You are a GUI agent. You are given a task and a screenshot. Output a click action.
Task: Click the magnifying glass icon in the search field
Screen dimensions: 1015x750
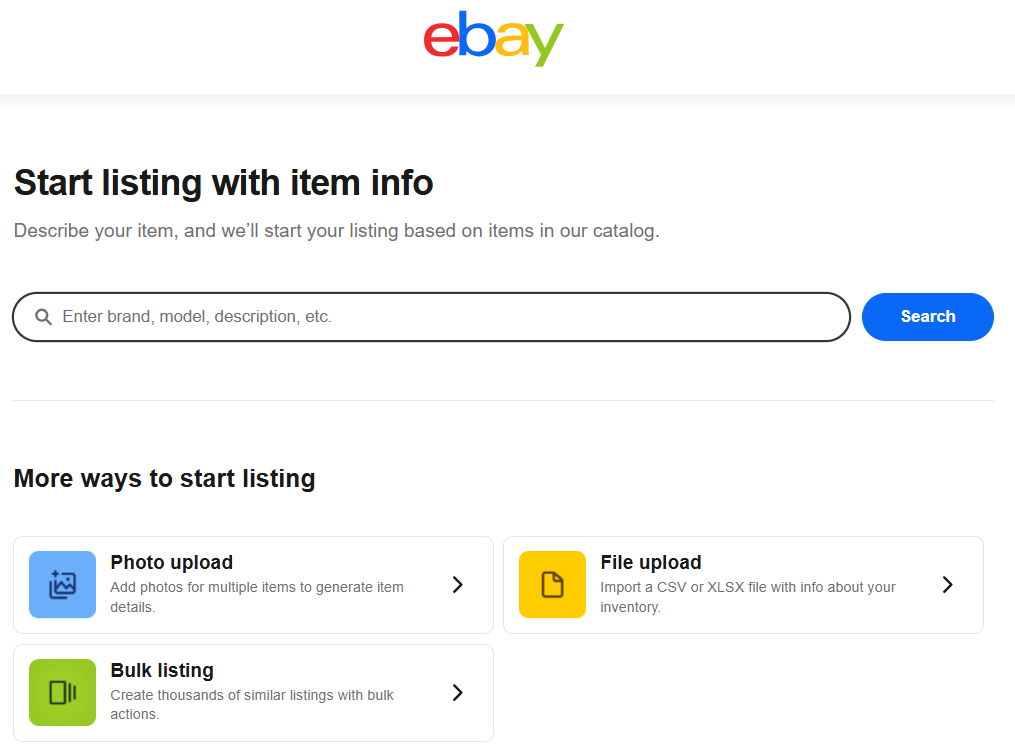tap(43, 316)
